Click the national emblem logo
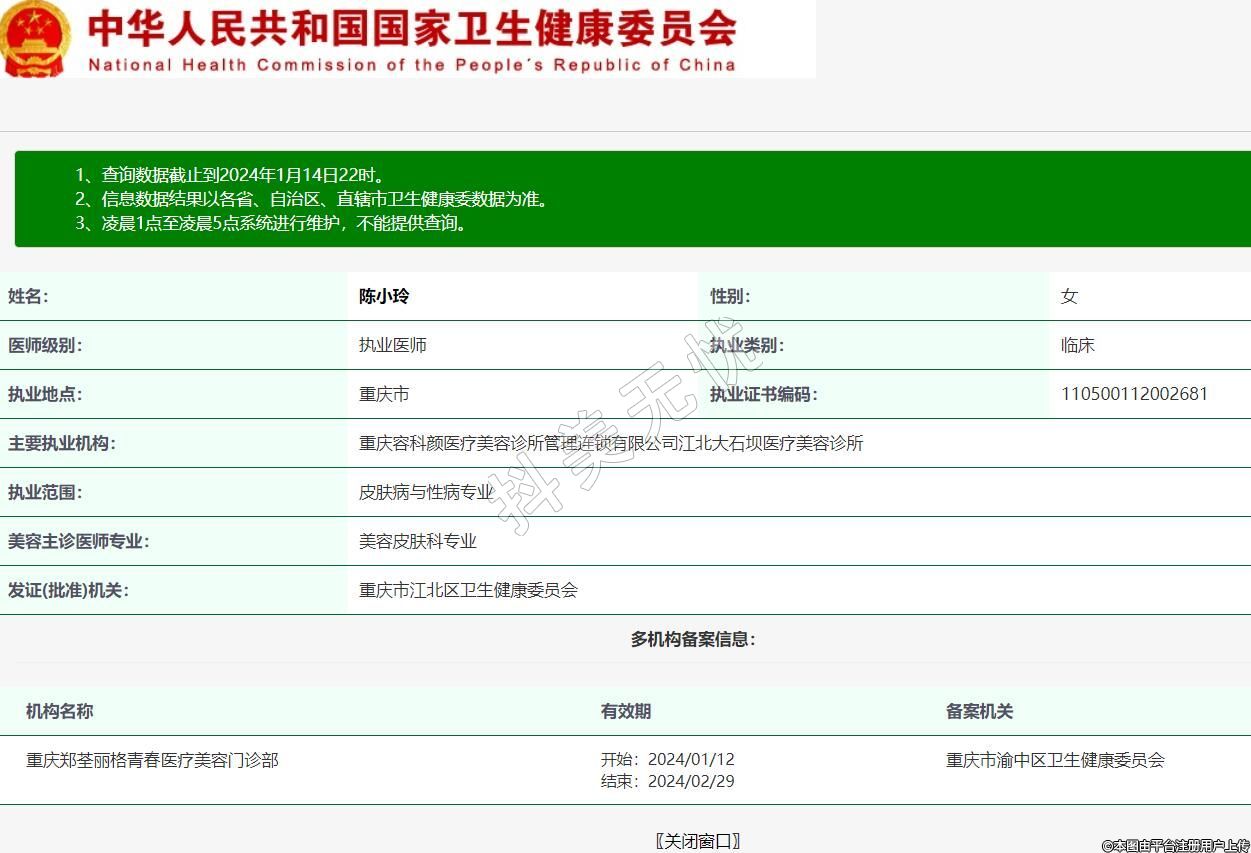 [35, 38]
